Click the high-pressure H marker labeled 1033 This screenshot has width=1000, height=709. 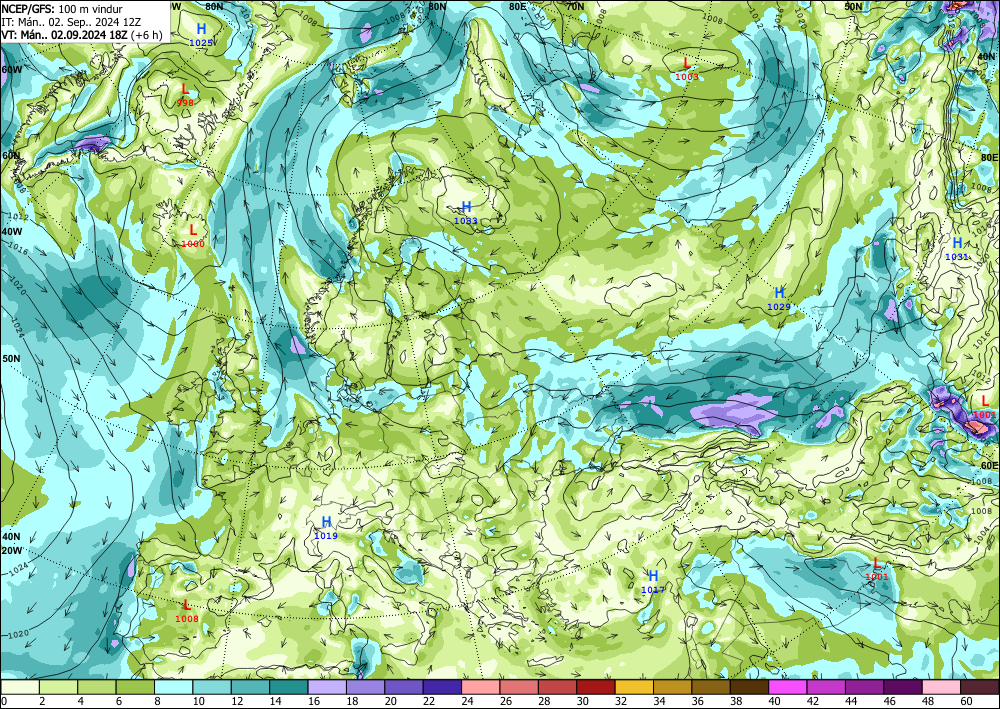[466, 207]
